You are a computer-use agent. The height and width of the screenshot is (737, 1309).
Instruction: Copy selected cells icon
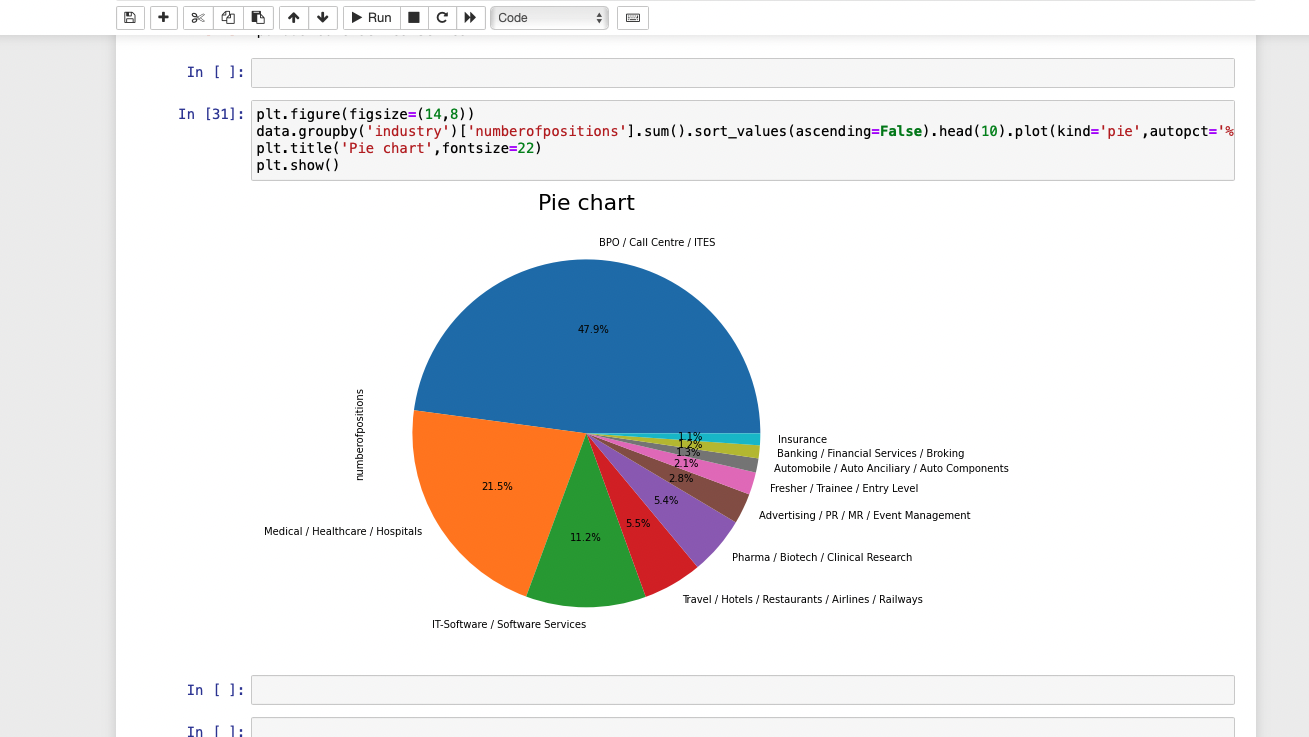click(228, 18)
